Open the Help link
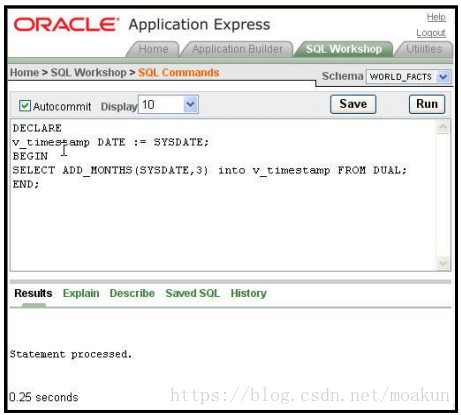Image resolution: width=461 pixels, height=415 pixels. click(436, 17)
